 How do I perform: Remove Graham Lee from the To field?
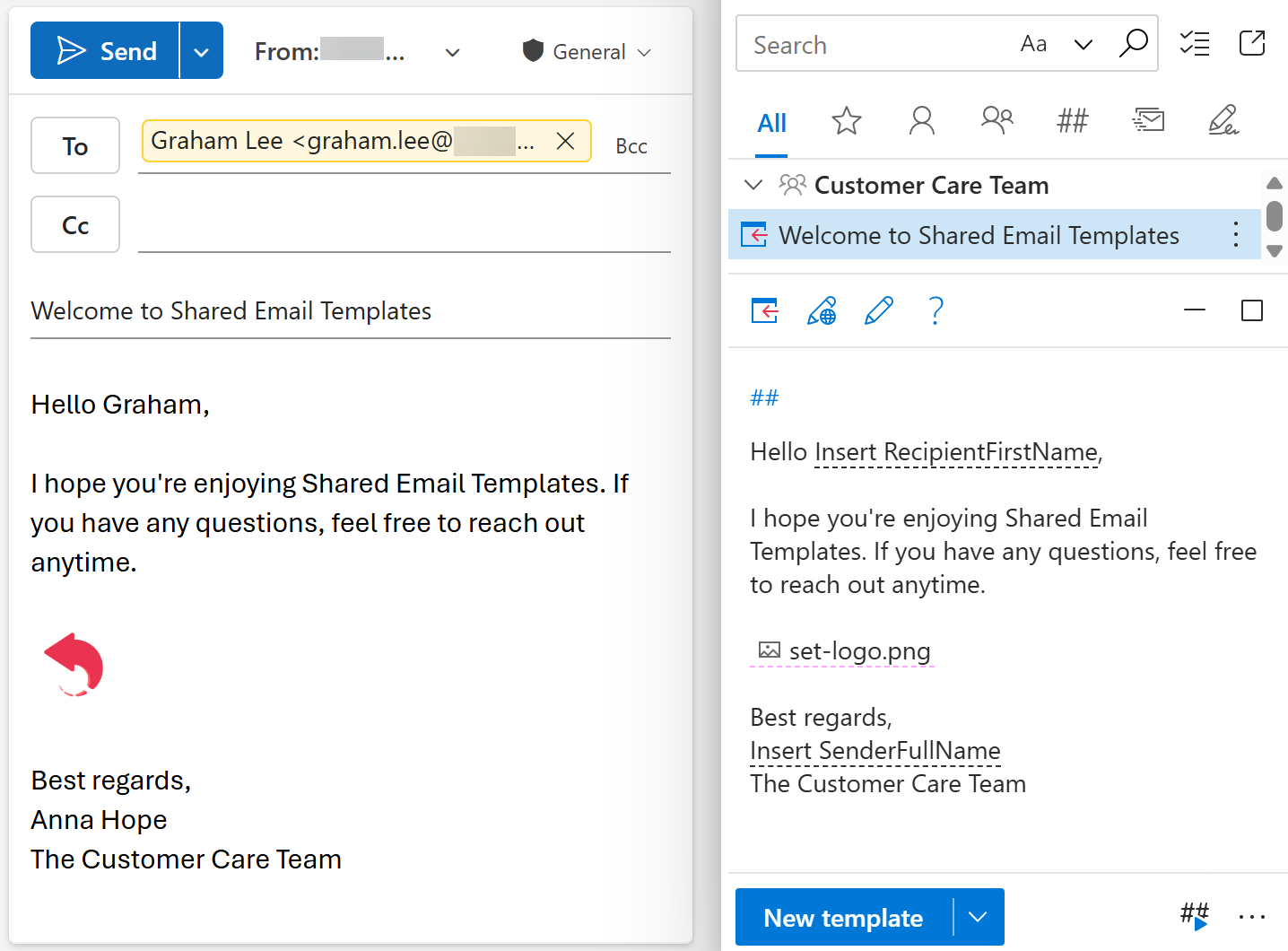565,141
